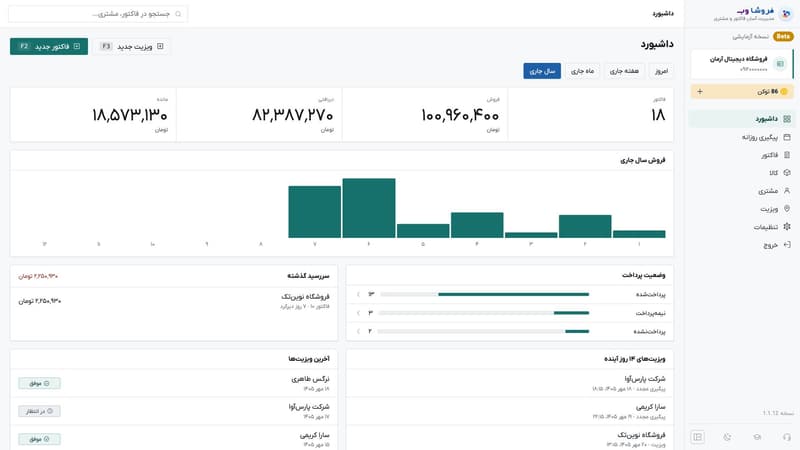Open سارا کریمی in آخرین ویزیت‌ها
This screenshot has height=450, width=800.
(x=174, y=439)
